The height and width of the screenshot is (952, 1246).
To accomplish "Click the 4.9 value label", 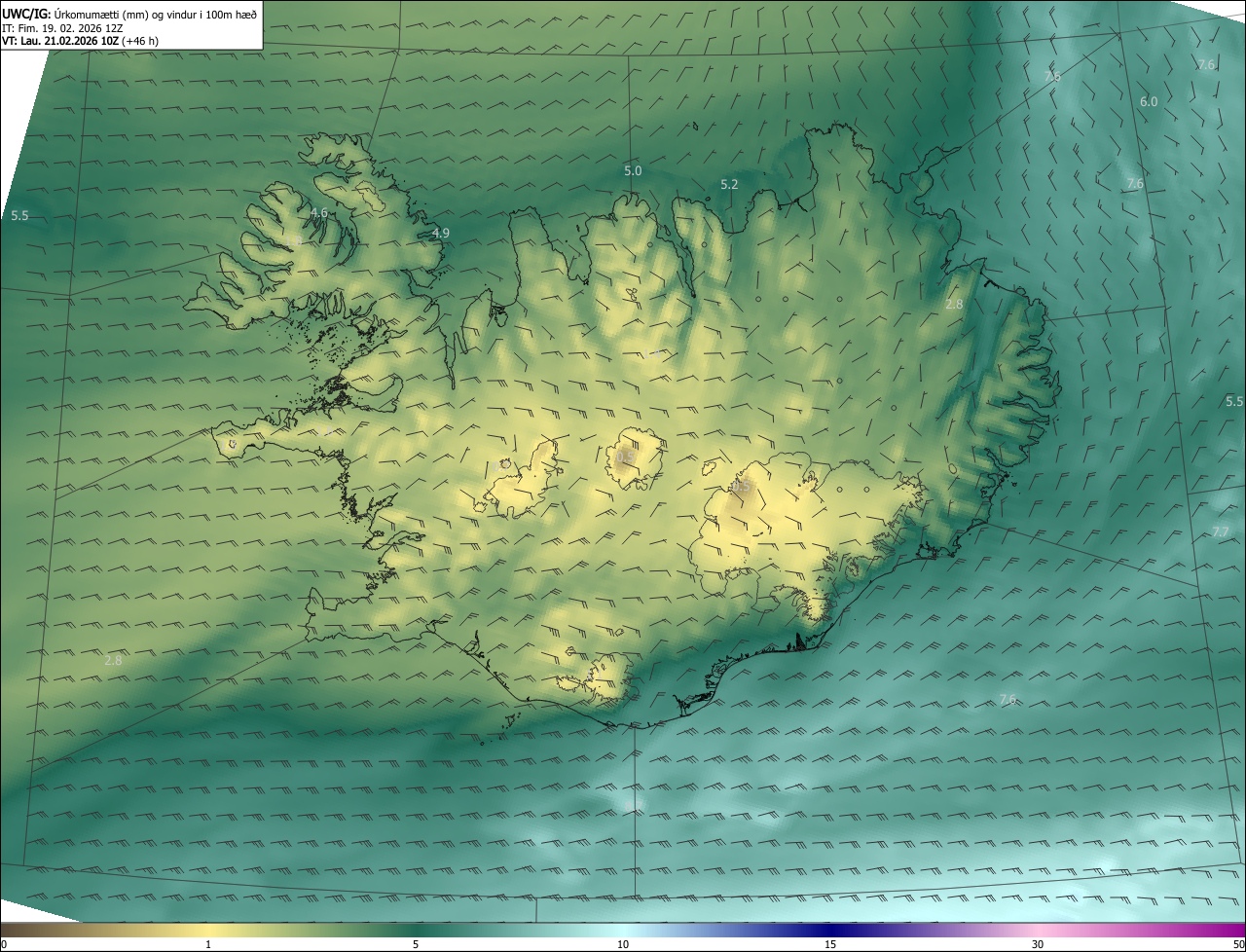I will [440, 233].
